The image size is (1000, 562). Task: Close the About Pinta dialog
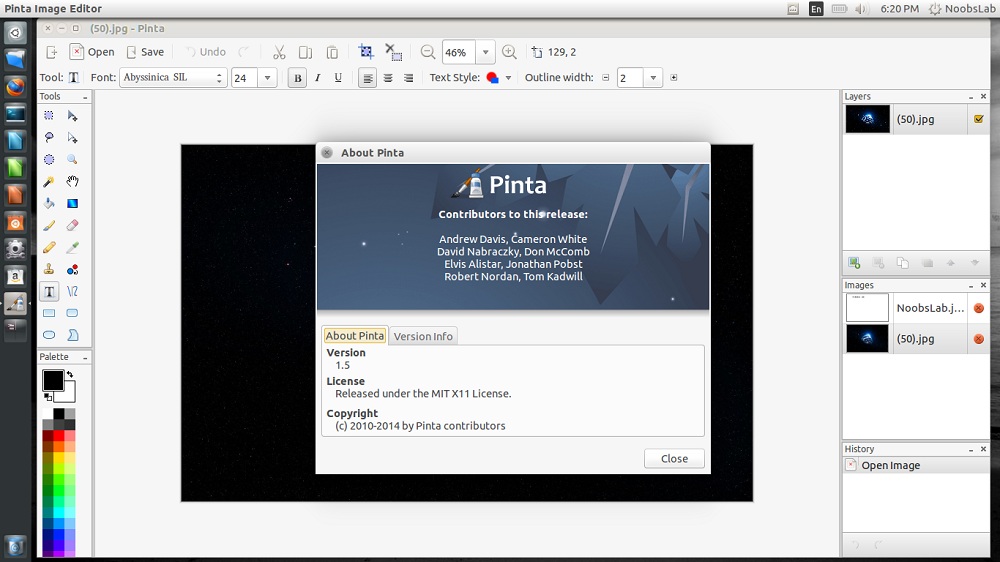[674, 458]
